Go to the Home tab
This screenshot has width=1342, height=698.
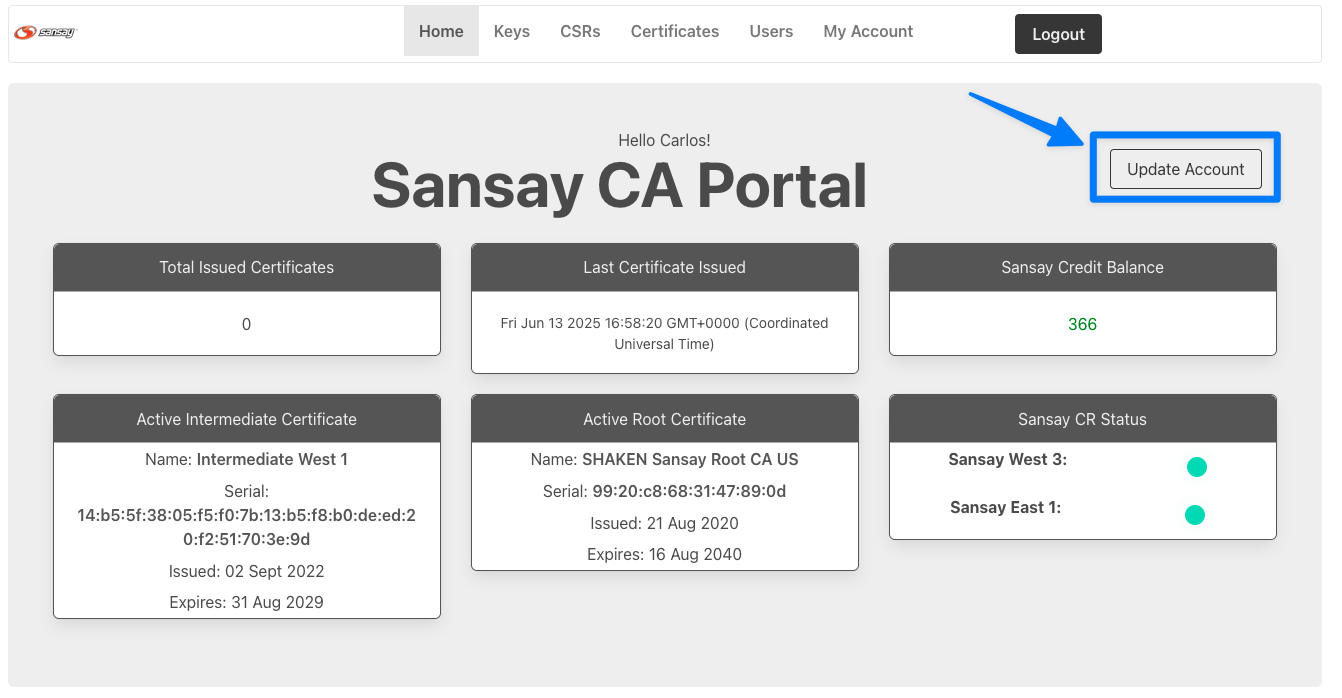click(x=441, y=31)
